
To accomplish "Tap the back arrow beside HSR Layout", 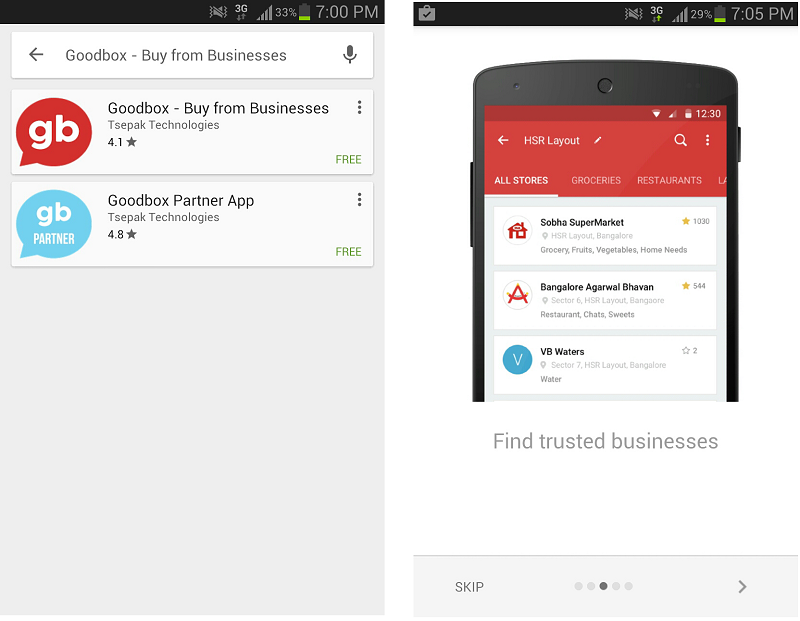I will coord(503,140).
